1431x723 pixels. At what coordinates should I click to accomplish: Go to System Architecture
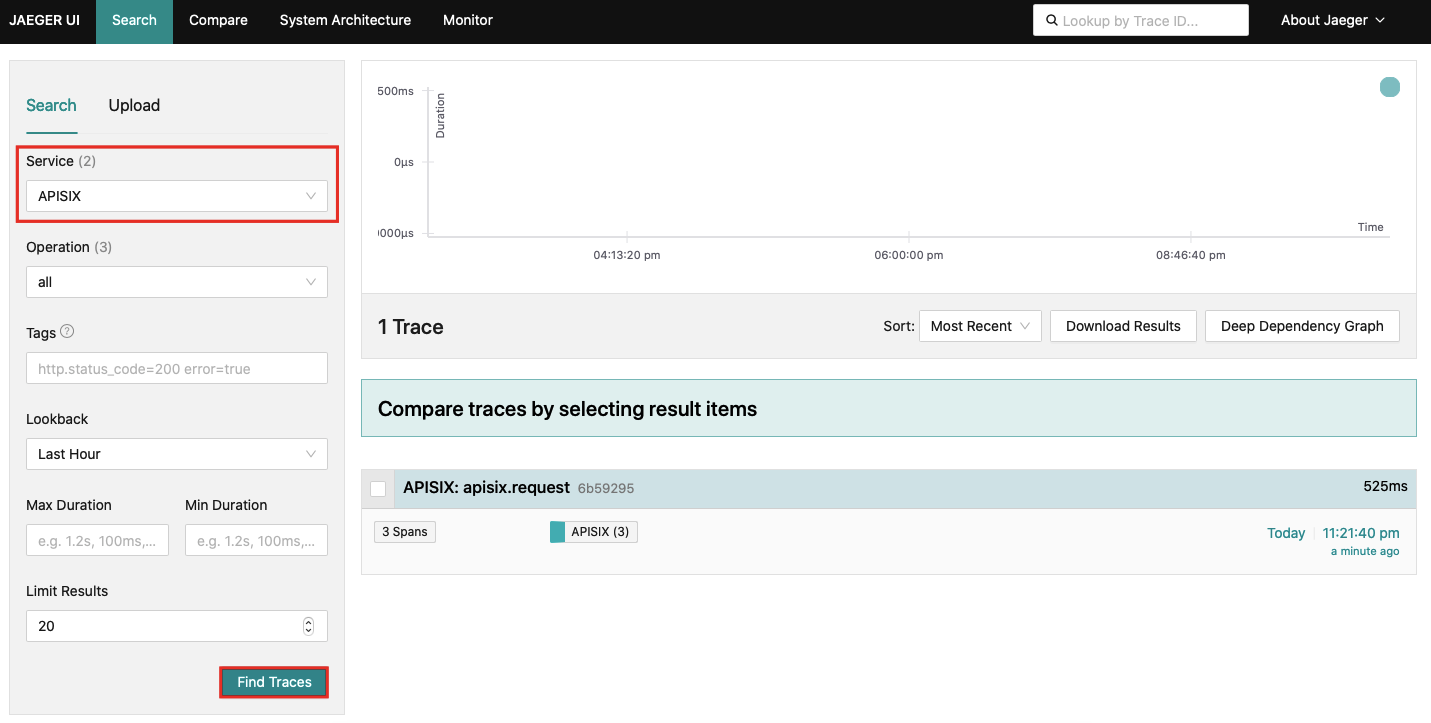pyautogui.click(x=345, y=21)
